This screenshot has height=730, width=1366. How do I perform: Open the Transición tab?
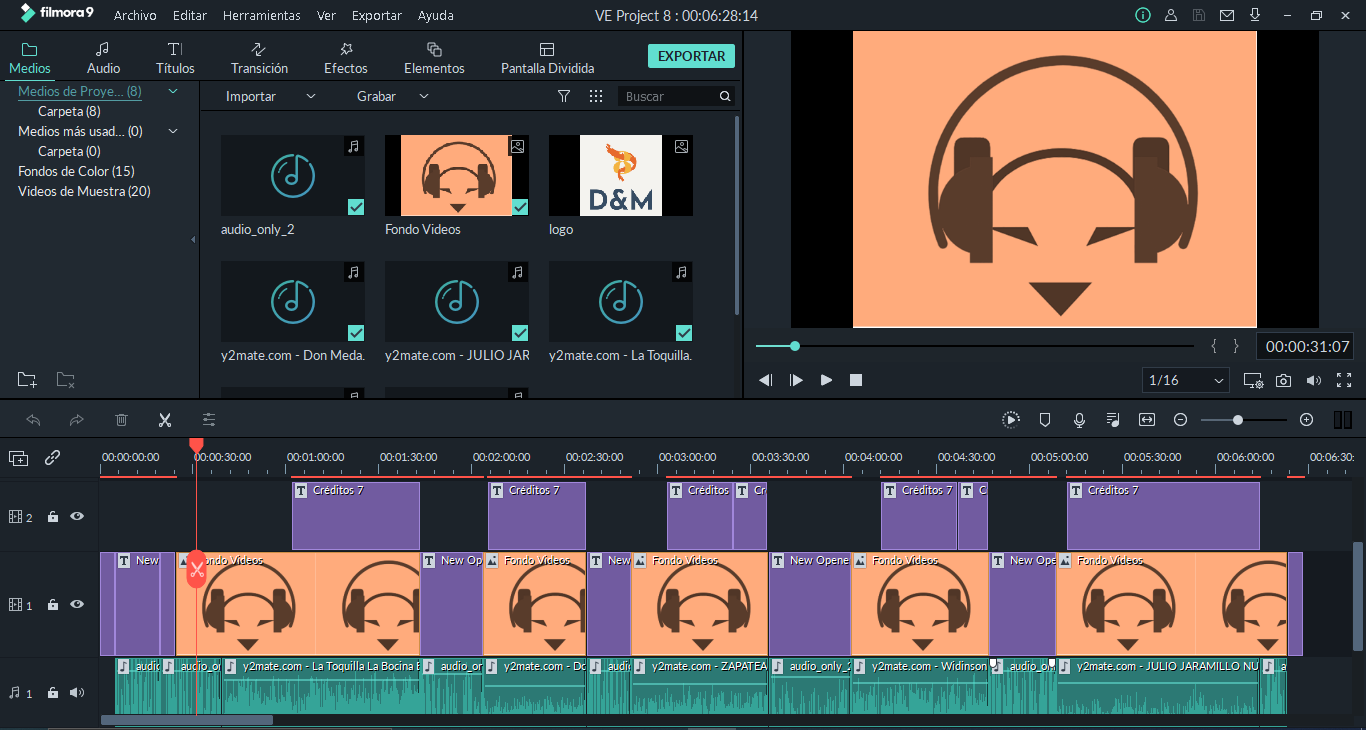259,58
